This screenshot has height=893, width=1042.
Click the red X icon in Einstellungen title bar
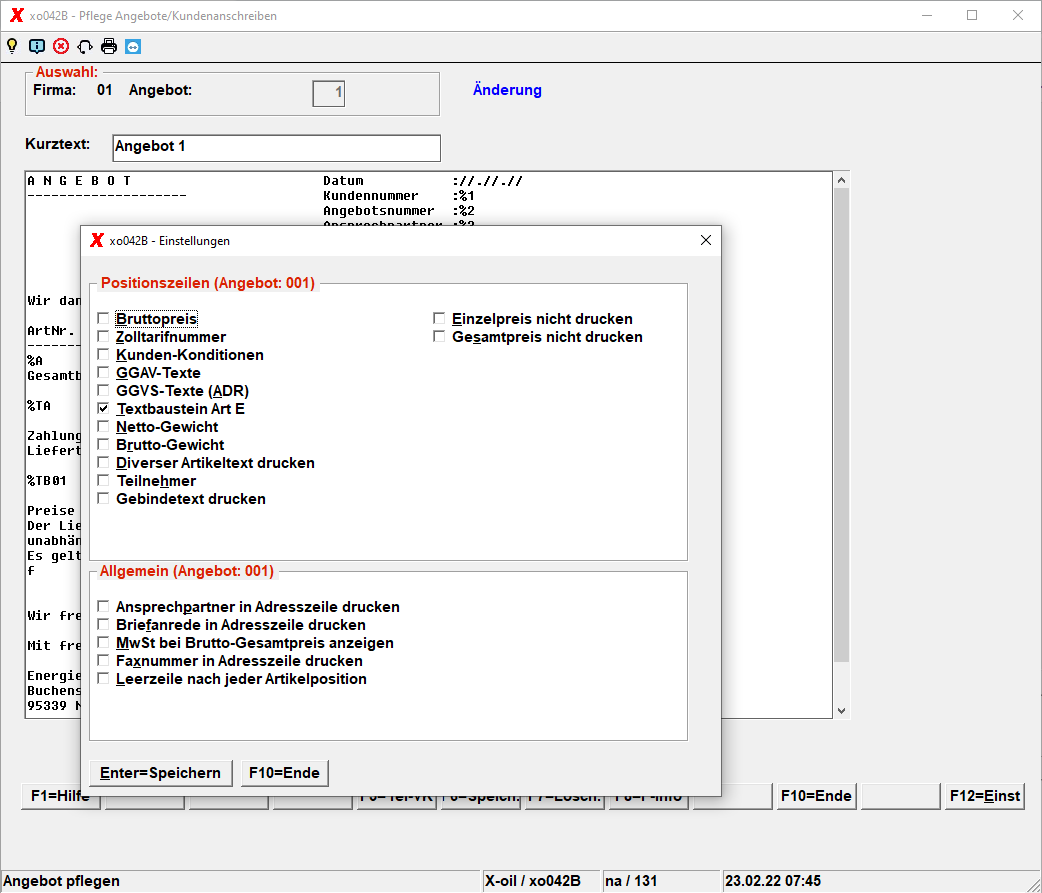pyautogui.click(x=97, y=241)
